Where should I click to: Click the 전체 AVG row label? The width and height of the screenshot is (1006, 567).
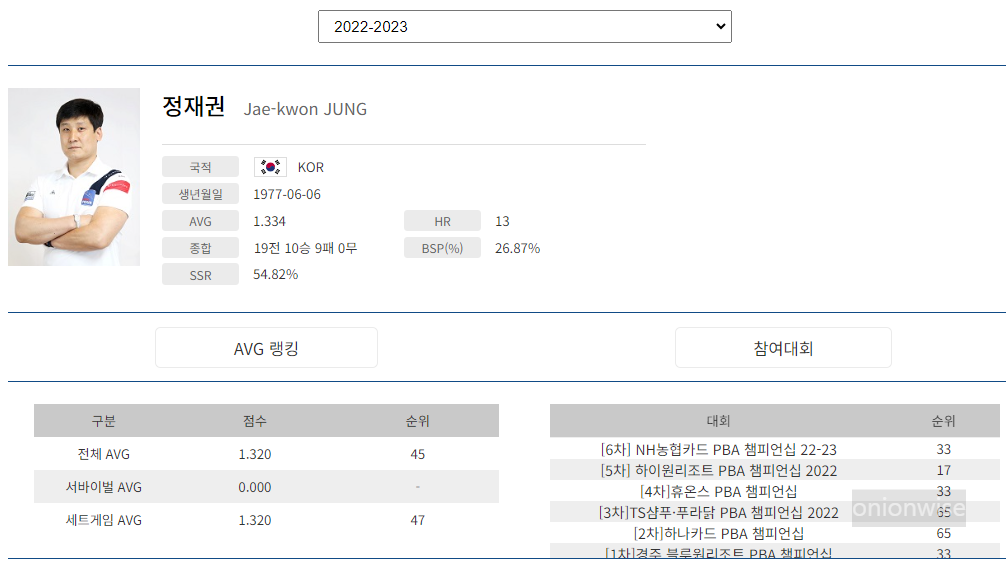[103, 454]
